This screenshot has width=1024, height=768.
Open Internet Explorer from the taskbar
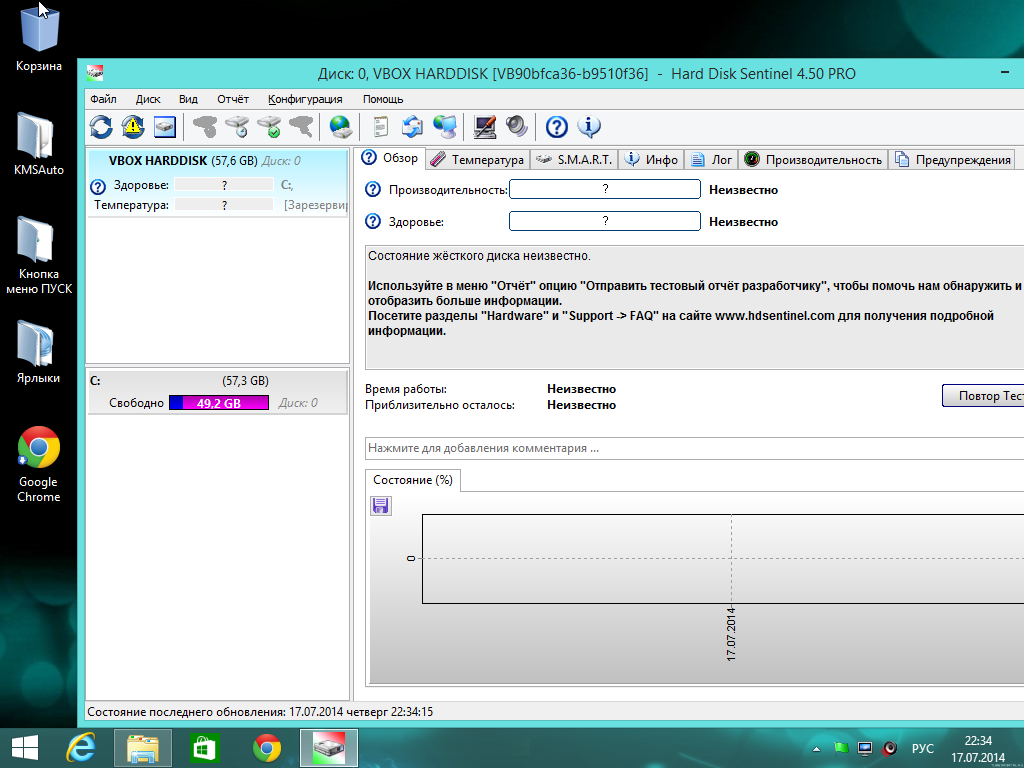click(81, 748)
